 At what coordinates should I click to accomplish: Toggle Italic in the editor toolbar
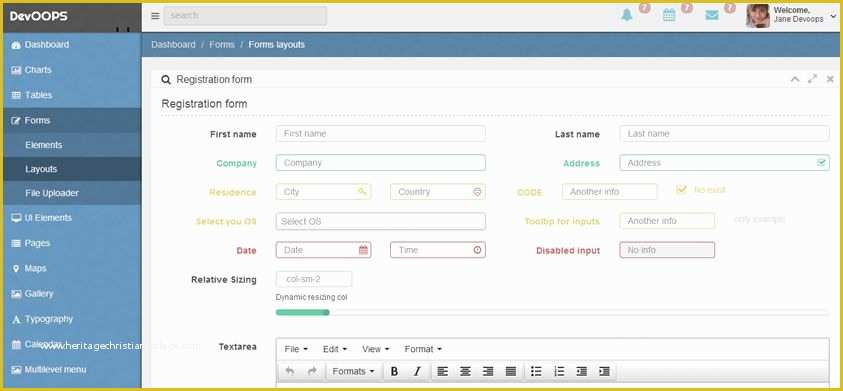(417, 371)
